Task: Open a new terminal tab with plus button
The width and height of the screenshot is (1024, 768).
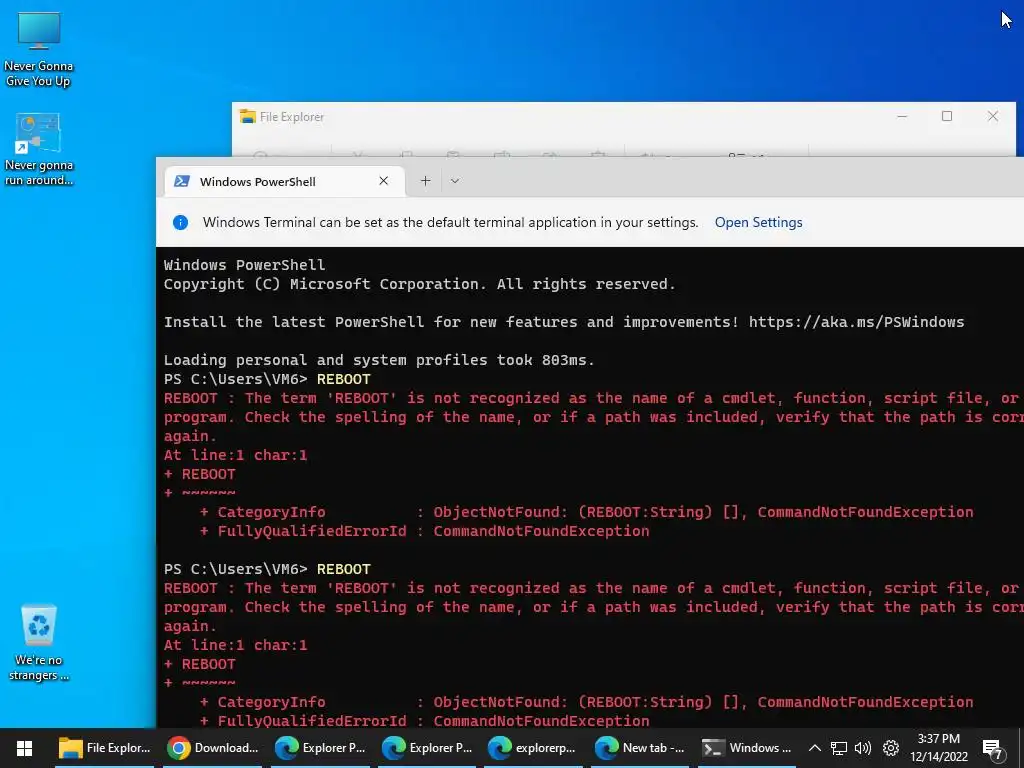Action: [x=425, y=181]
